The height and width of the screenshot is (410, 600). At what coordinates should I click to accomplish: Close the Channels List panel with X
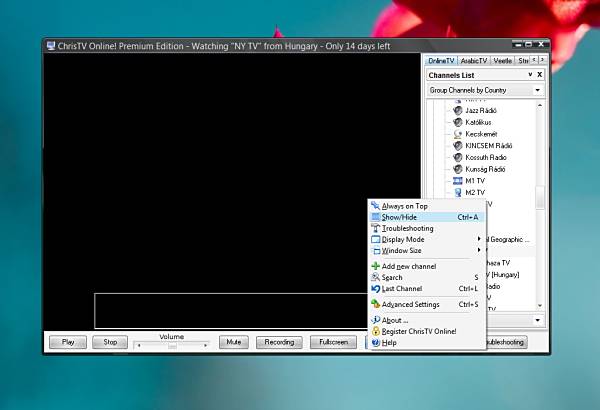(x=540, y=75)
